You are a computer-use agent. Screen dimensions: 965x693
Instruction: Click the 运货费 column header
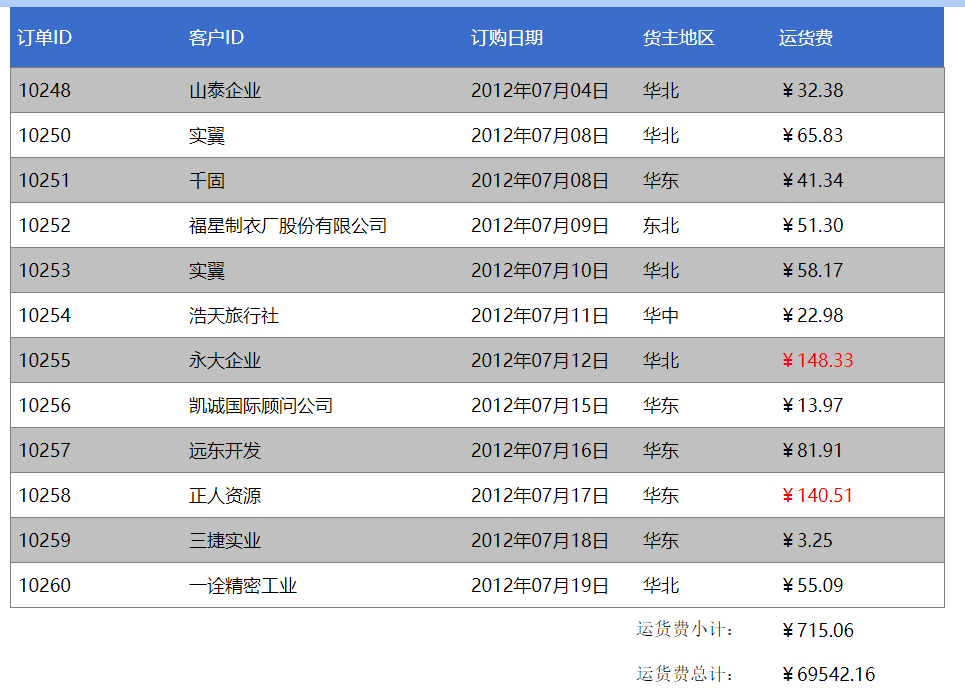[805, 38]
